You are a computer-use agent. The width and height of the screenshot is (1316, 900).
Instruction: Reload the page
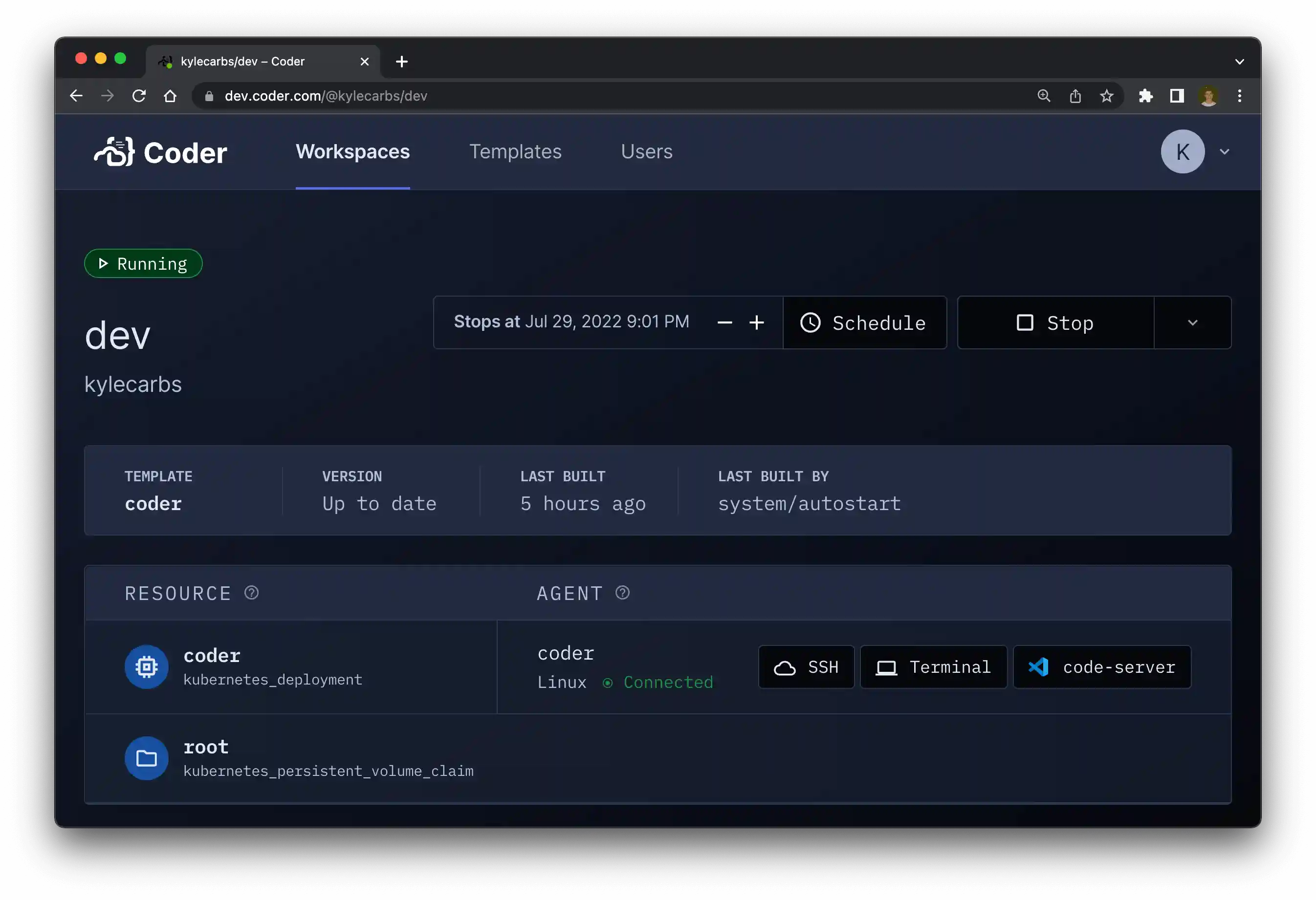pyautogui.click(x=139, y=96)
